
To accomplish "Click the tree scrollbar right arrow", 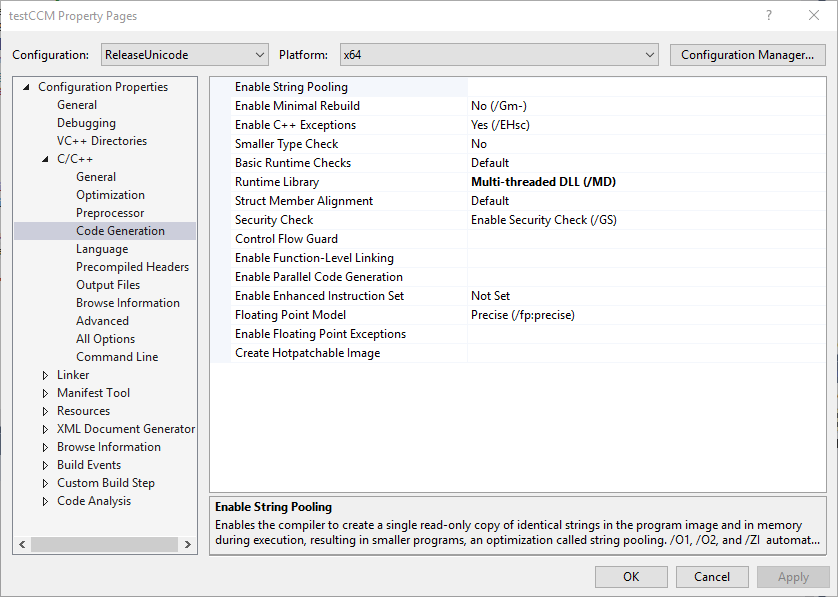I will click(188, 545).
